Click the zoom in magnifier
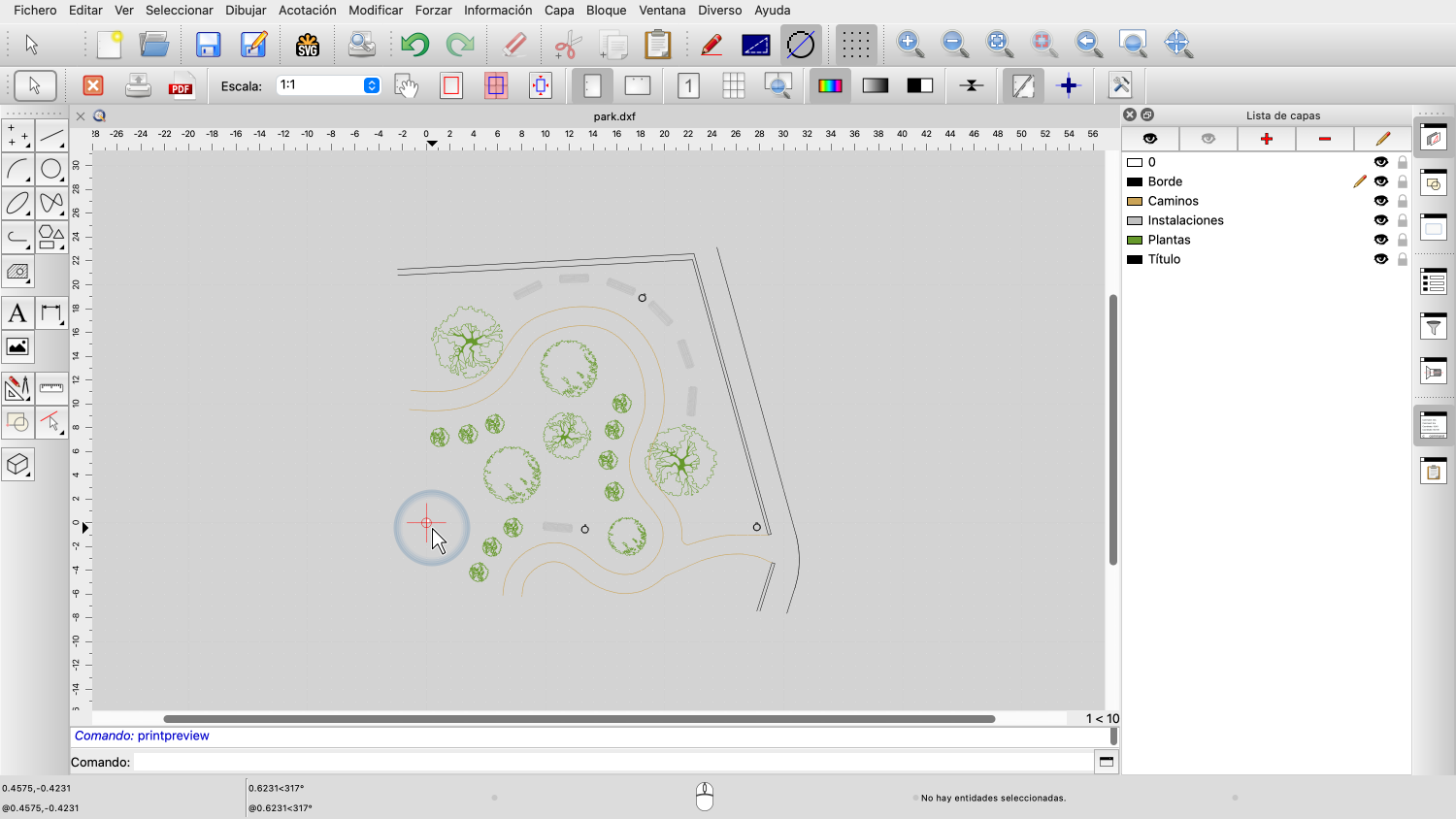1456x819 pixels. (x=910, y=44)
